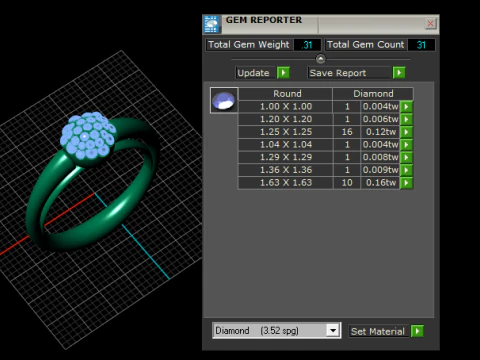Click the 1.00 X 1.00 size cell

coord(286,107)
